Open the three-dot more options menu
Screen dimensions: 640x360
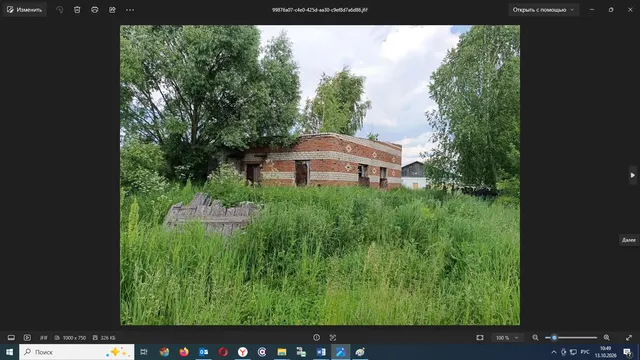point(130,10)
